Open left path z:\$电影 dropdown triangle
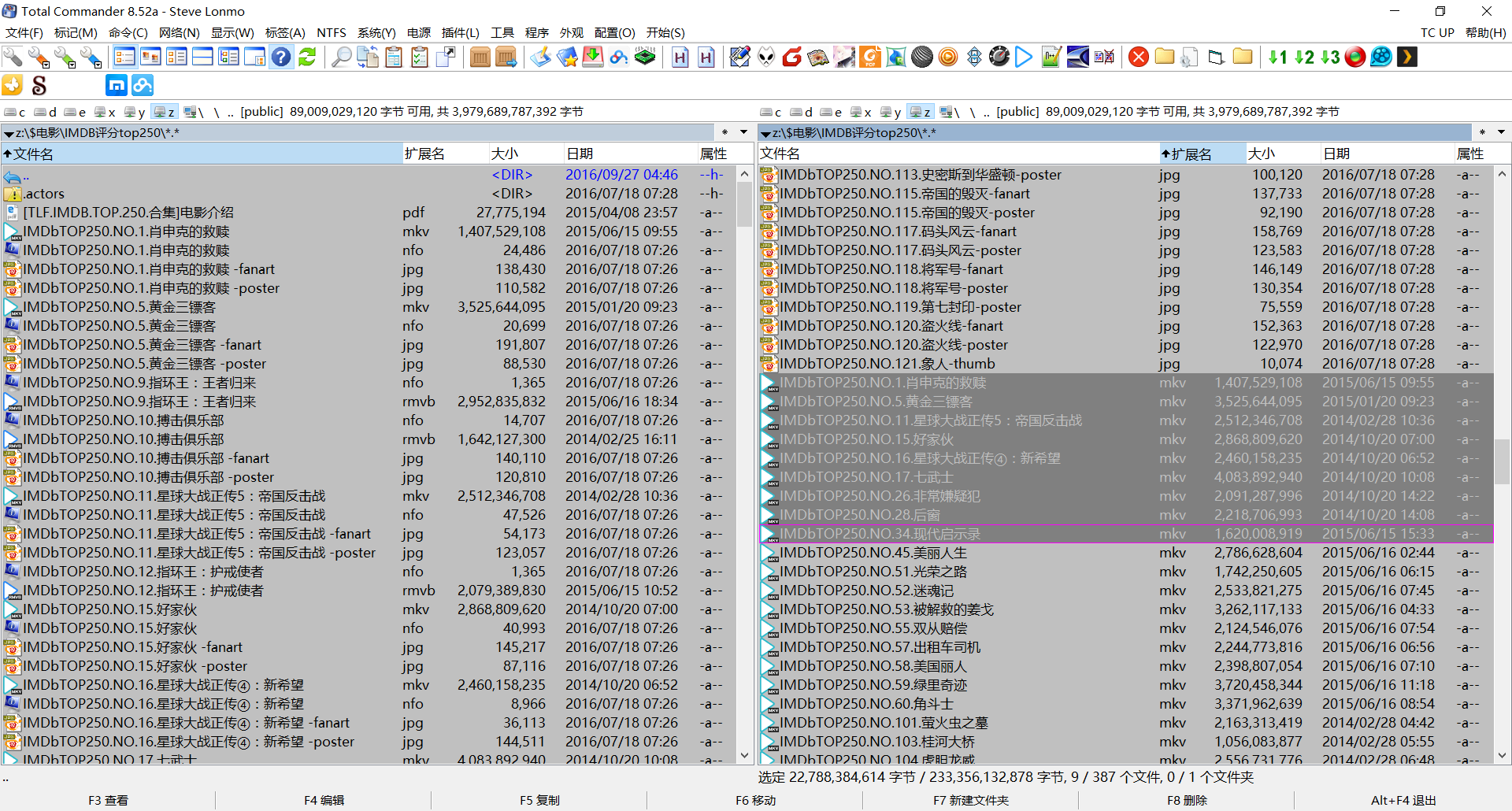 [x=9, y=134]
